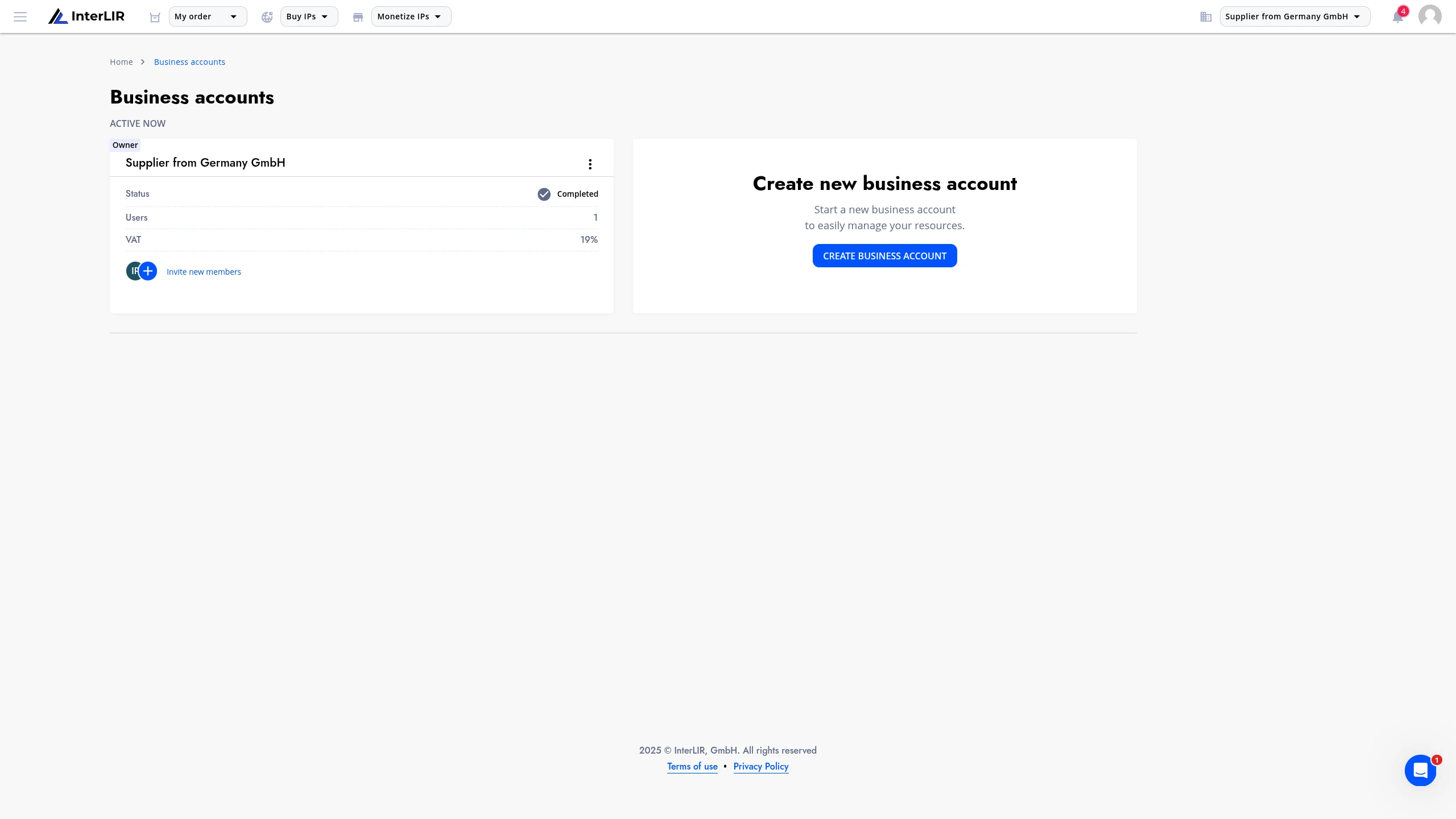This screenshot has width=1456, height=819.
Task: Click the Create Business Account button
Action: pyautogui.click(x=885, y=256)
